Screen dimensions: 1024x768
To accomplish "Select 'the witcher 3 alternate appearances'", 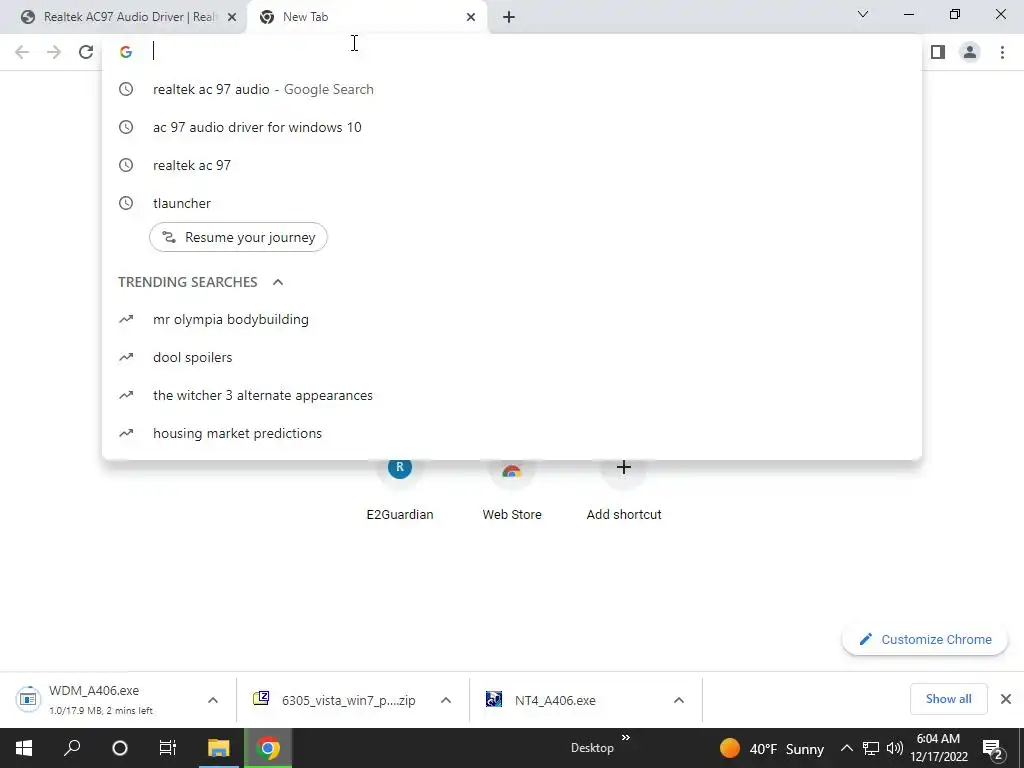I will tap(512, 395).
